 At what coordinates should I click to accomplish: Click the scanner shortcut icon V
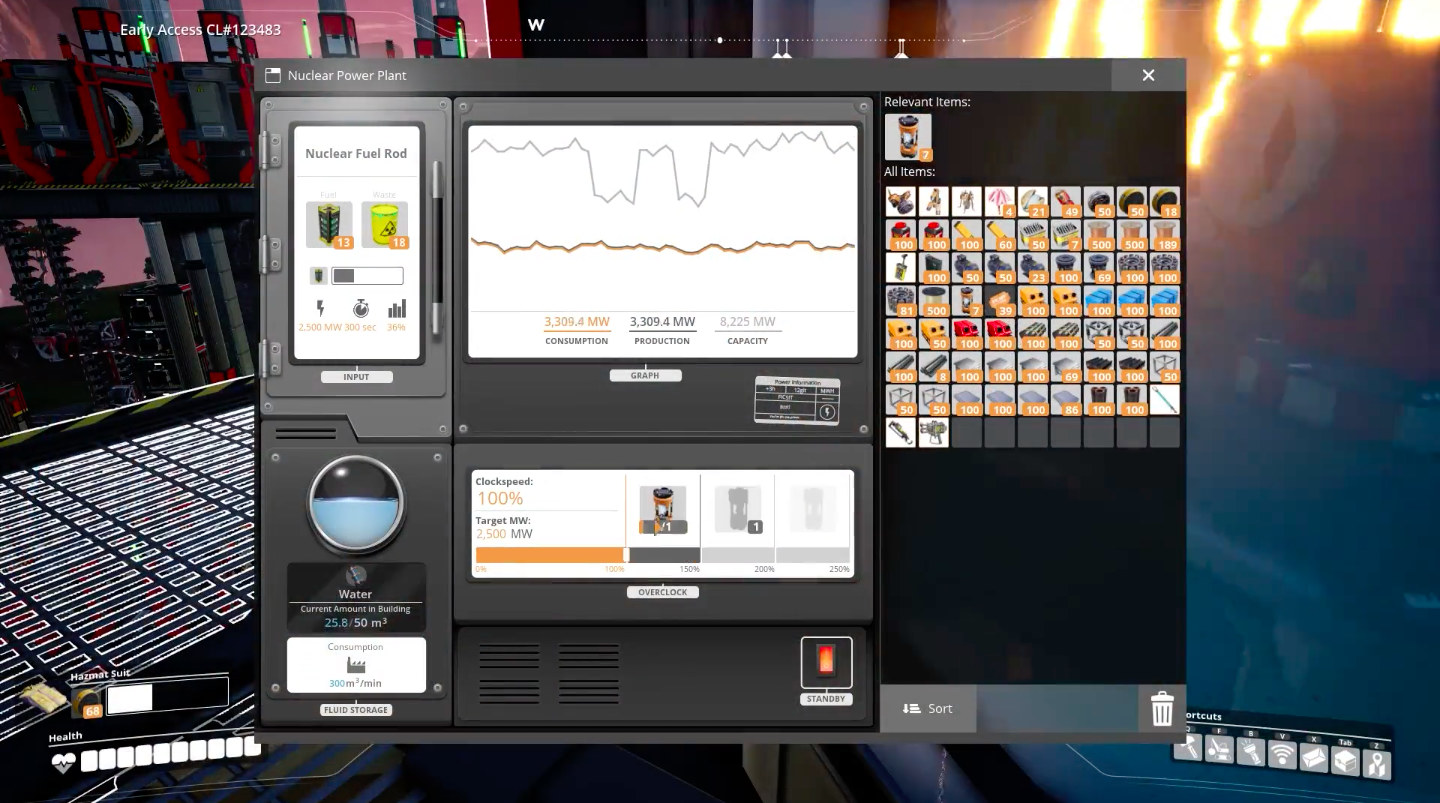[1282, 755]
